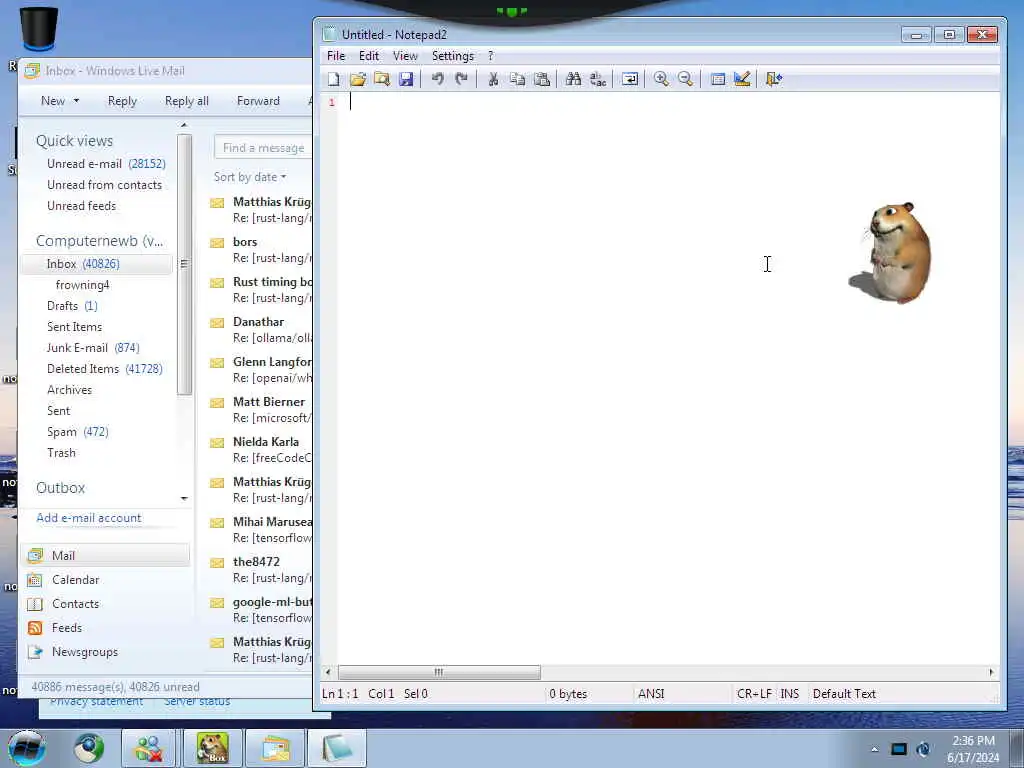1024x768 pixels.
Task: Open the Sort by date dropdown
Action: tap(250, 177)
